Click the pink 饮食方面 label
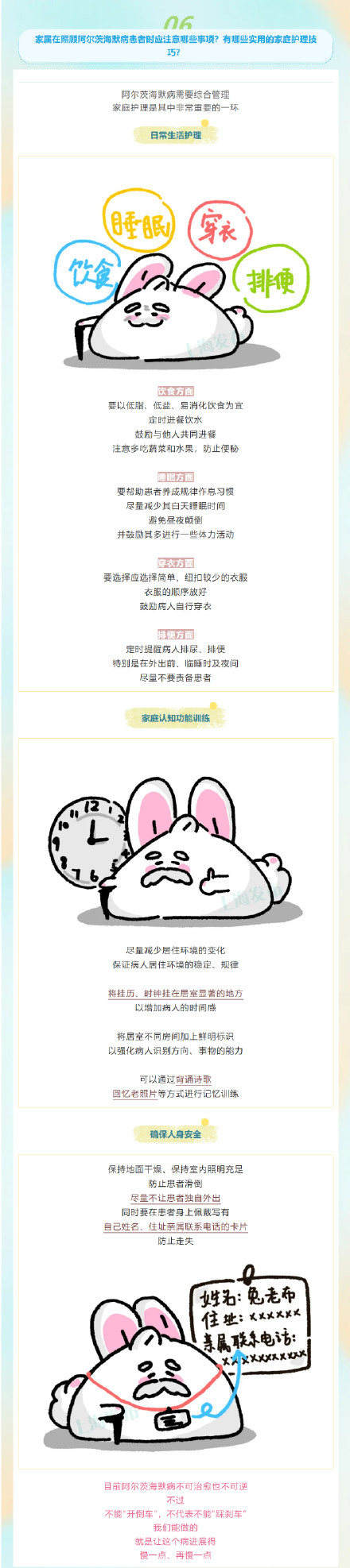350x1568 pixels. pyautogui.click(x=176, y=391)
